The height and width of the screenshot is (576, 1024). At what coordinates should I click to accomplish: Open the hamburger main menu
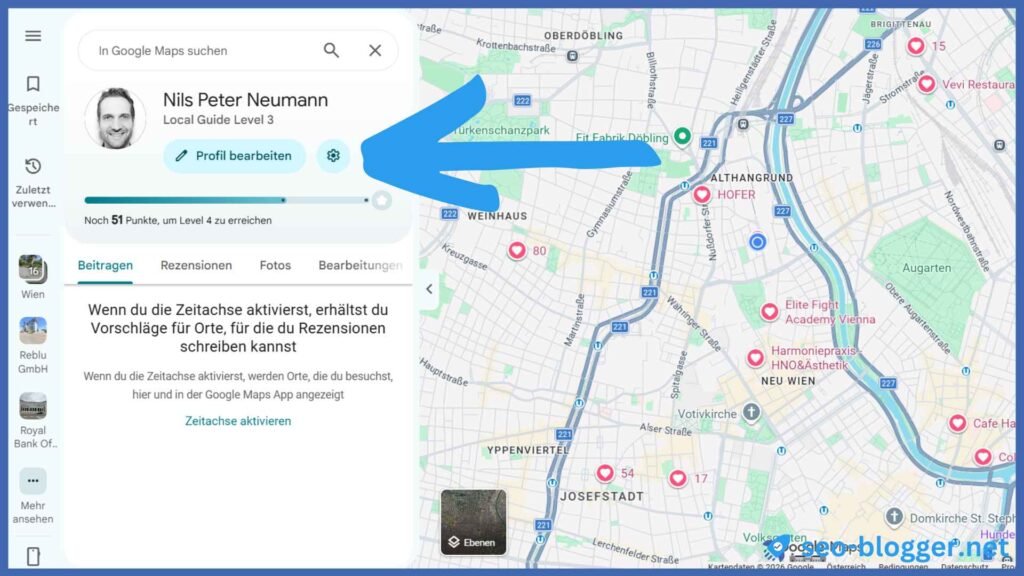pos(33,36)
